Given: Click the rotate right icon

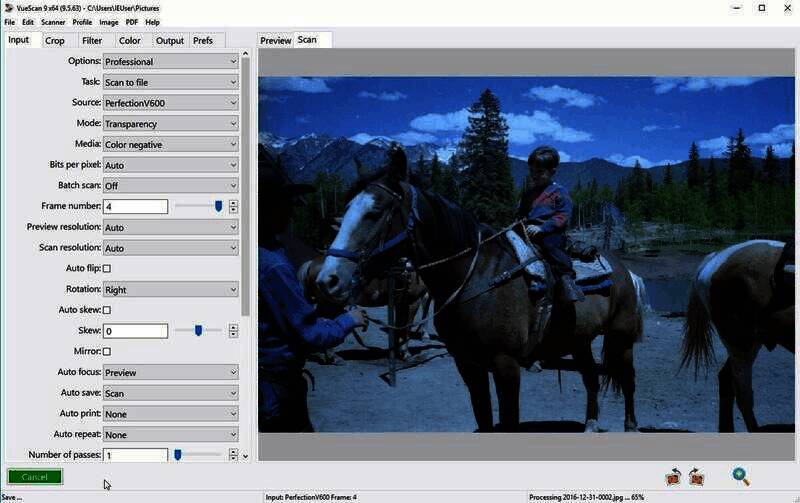Looking at the screenshot, I should [x=696, y=477].
